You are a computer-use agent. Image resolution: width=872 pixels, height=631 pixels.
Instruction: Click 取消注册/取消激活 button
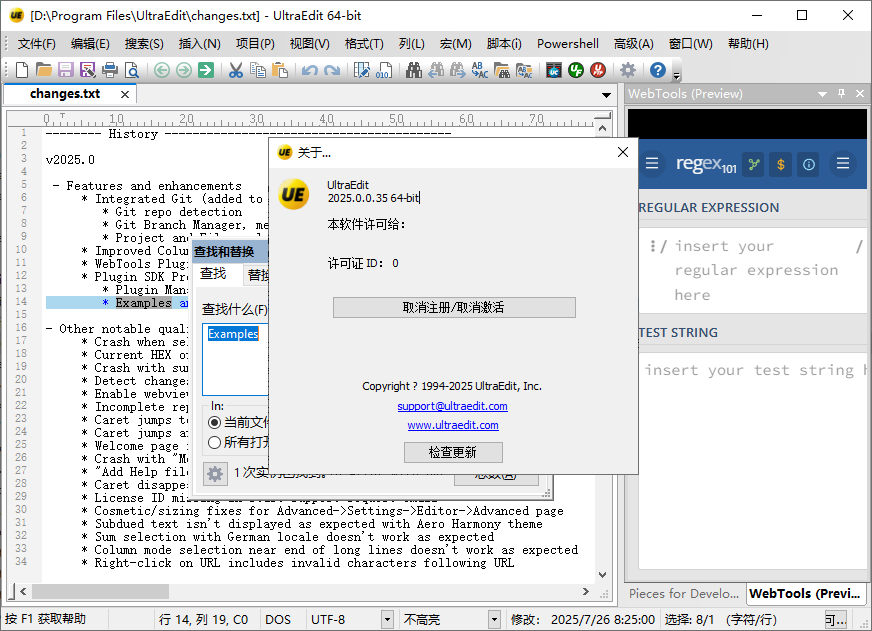click(x=454, y=307)
